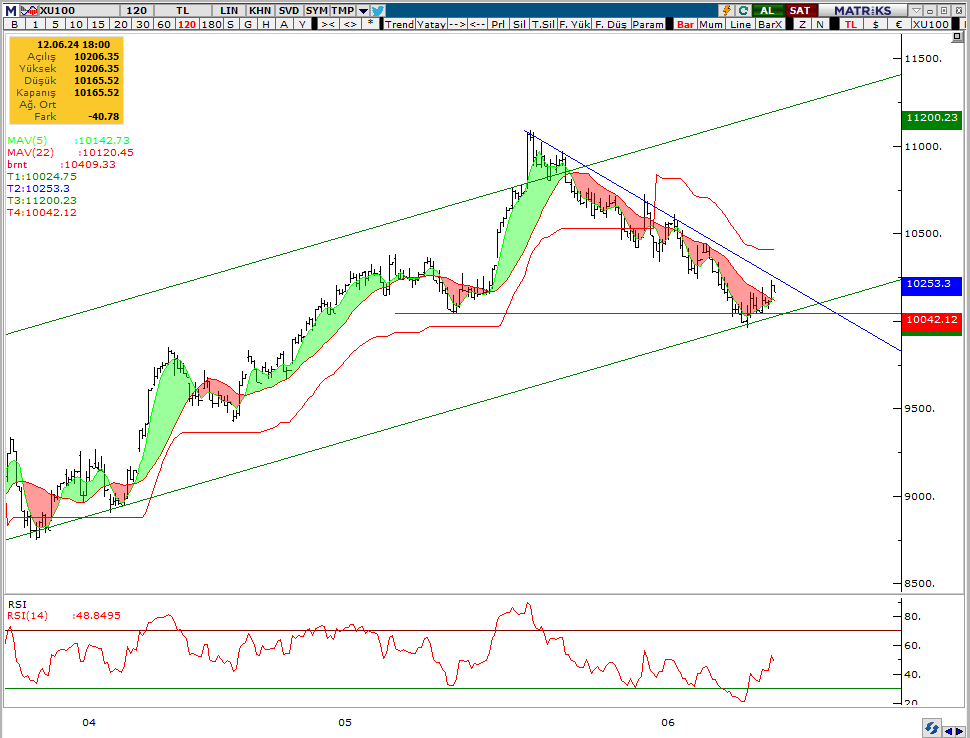Click the B period button

click(x=14, y=24)
